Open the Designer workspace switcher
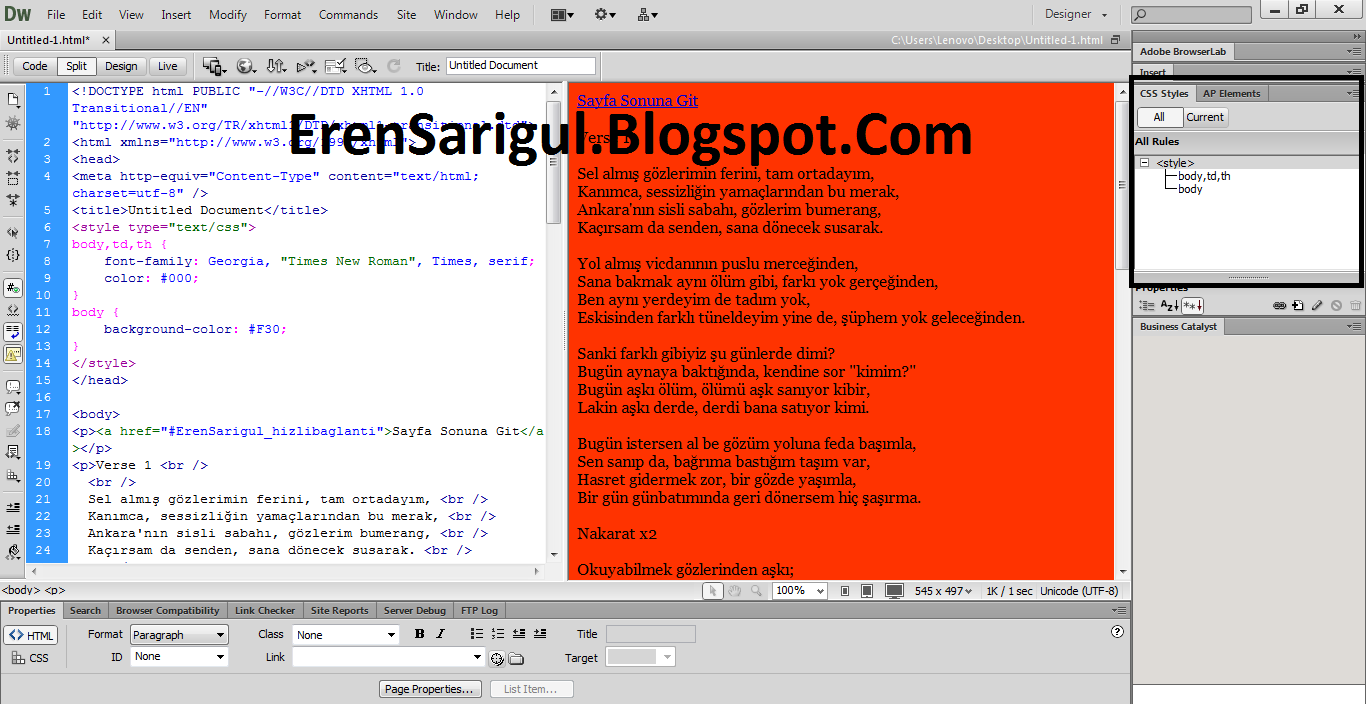This screenshot has width=1366, height=704. 1077,14
